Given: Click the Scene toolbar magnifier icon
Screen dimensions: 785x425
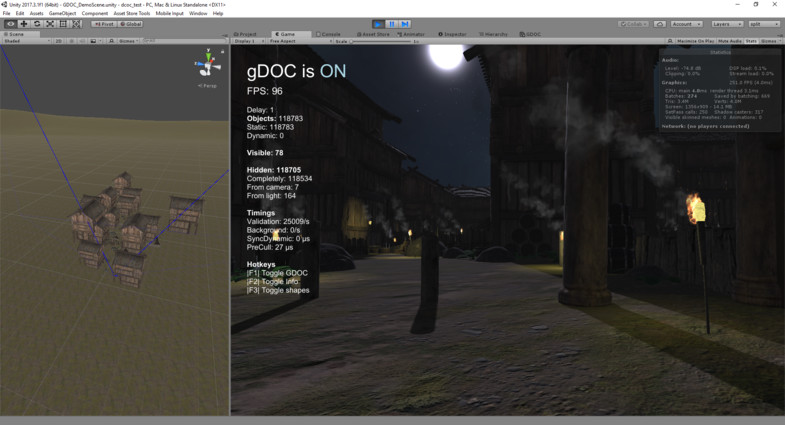Looking at the screenshot, I should click(111, 41).
